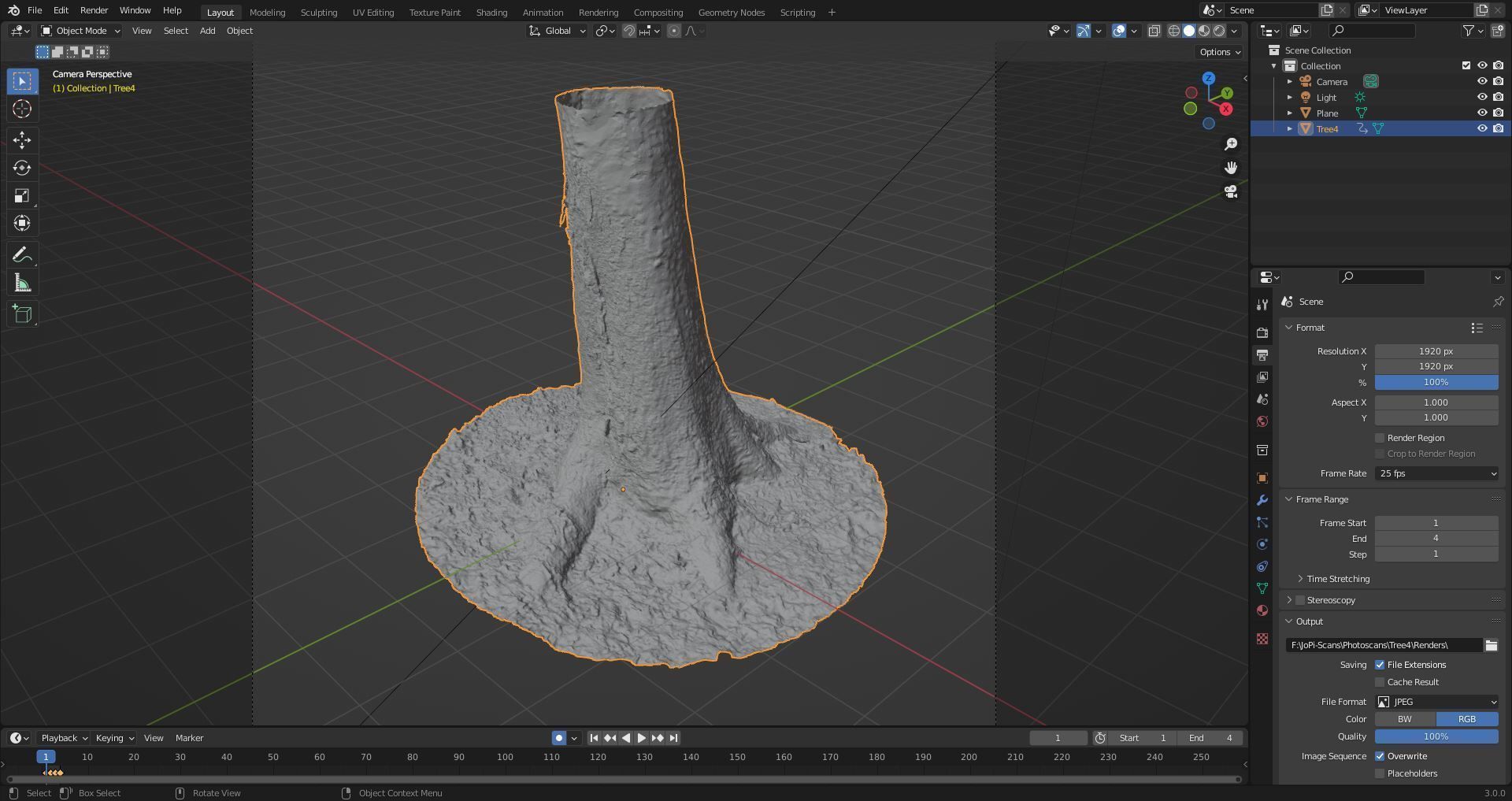
Task: Open the Texture properties checker tab
Action: click(1262, 639)
